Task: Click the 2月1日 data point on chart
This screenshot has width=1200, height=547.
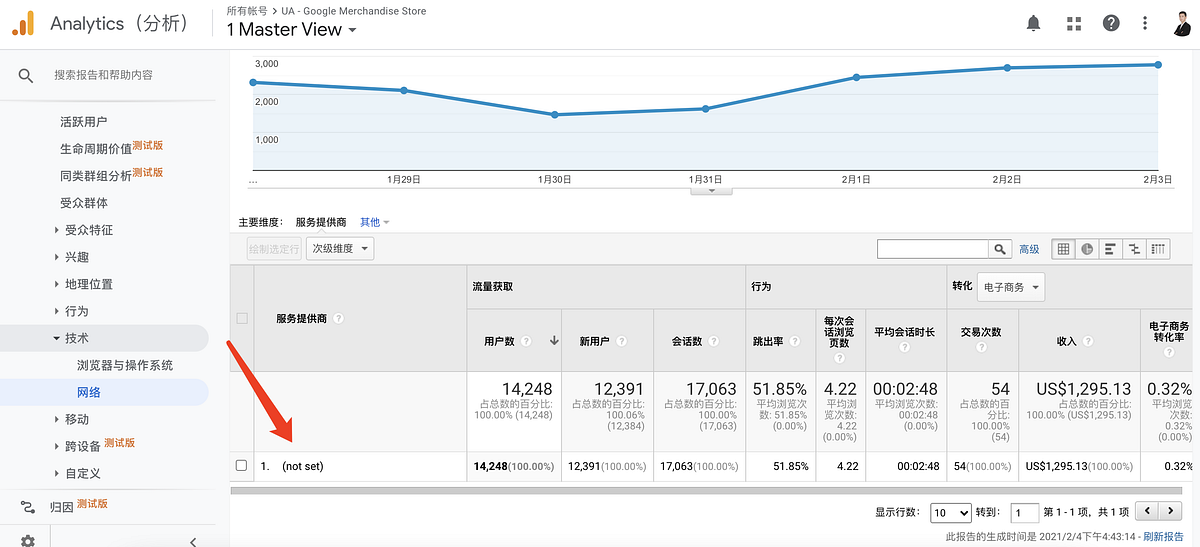Action: (856, 77)
